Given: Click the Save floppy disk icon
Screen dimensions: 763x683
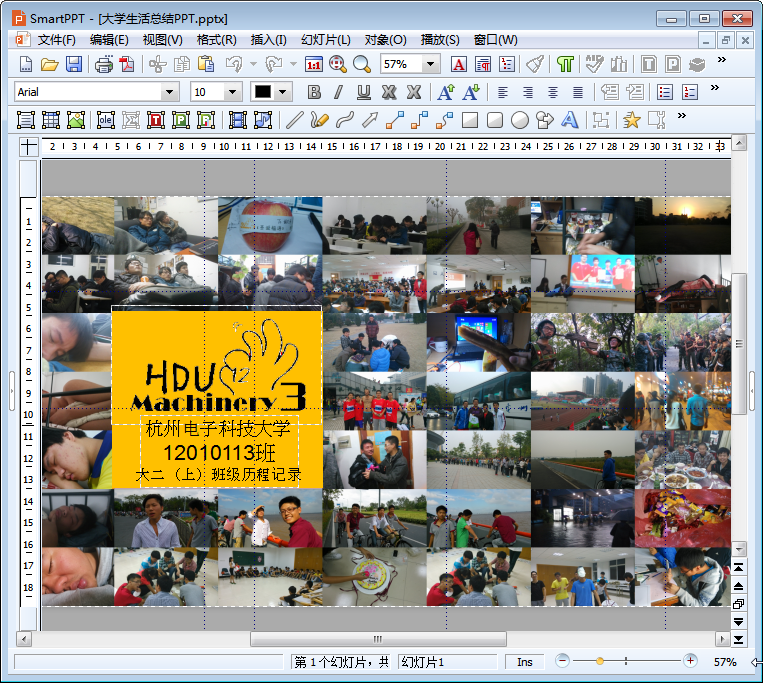Looking at the screenshot, I should [74, 64].
